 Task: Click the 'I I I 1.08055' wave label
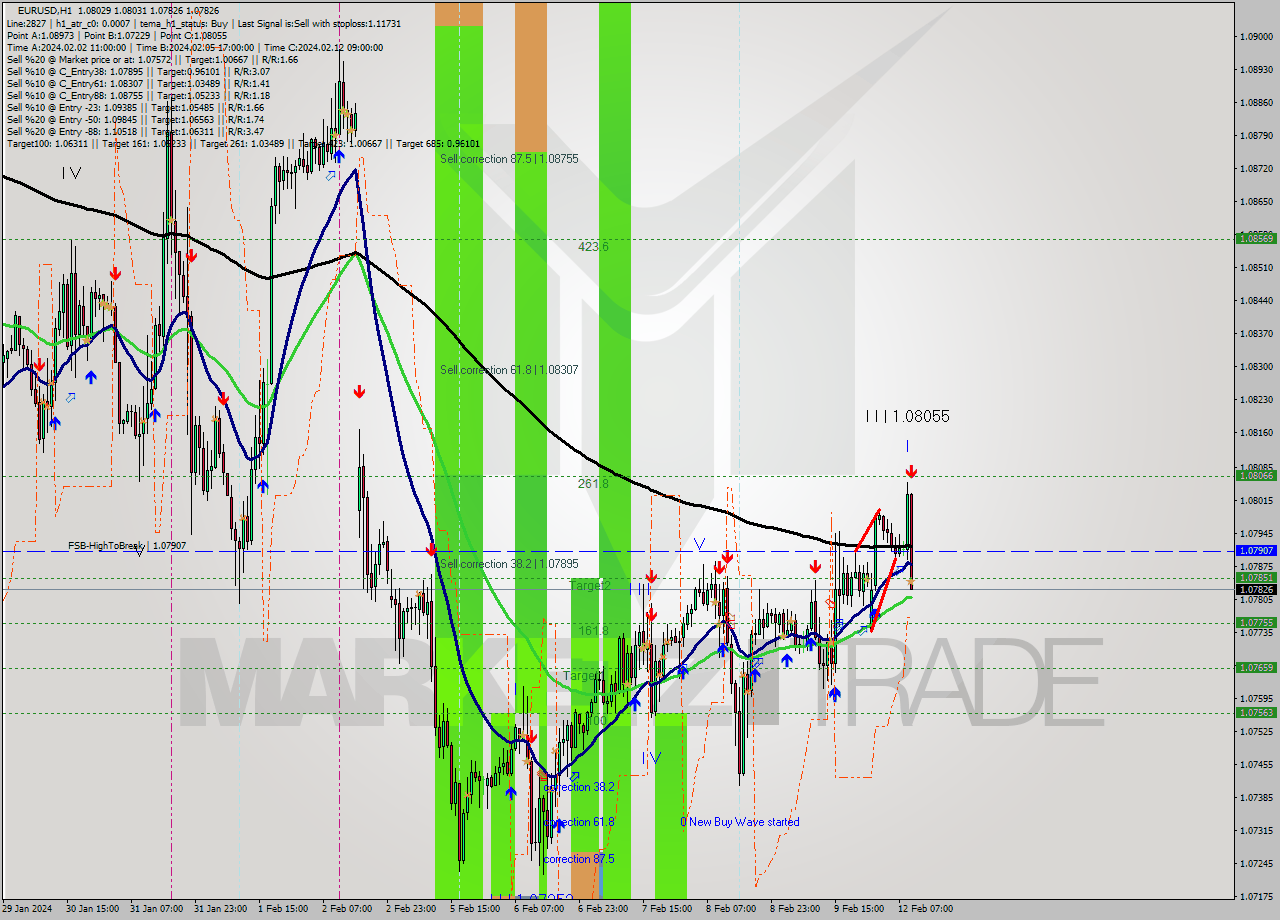907,416
